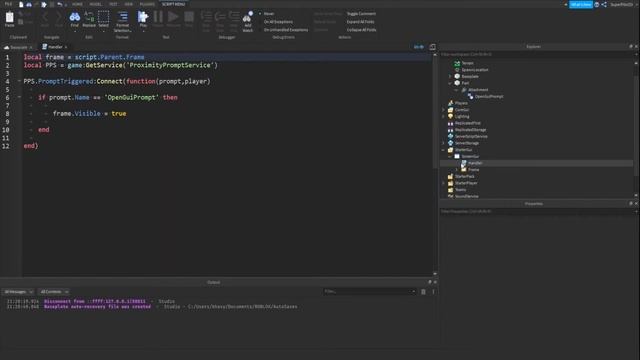Viewport: 640px width, 360px height.
Task: Click the Collapse All Folds action
Action: click(x=361, y=30)
